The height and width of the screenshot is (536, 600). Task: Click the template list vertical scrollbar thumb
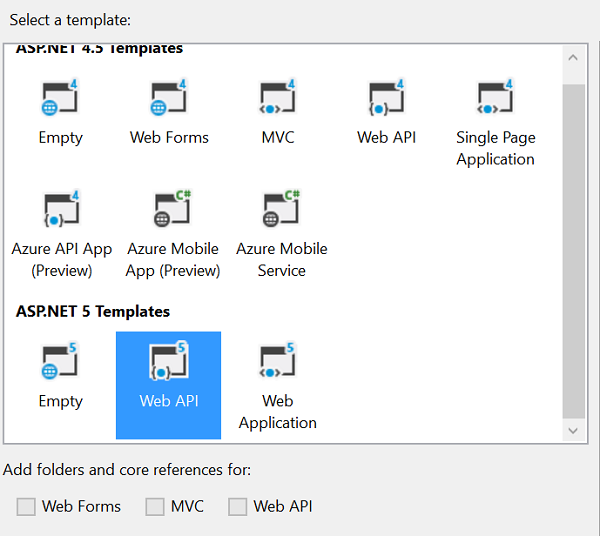tap(573, 250)
